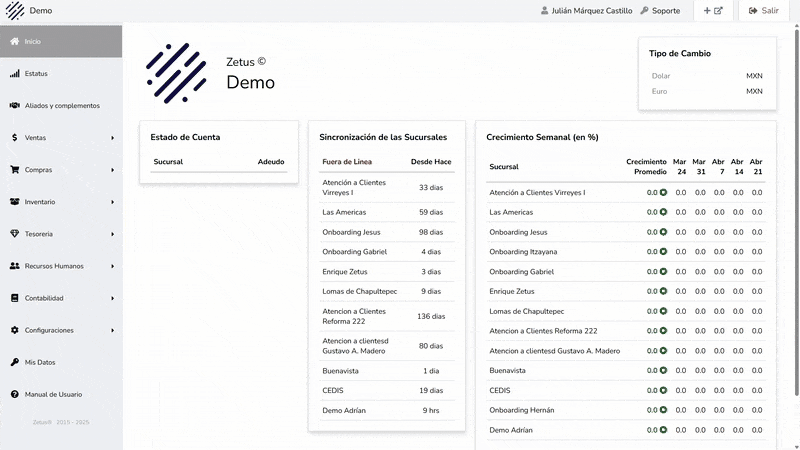Open the Inicio menu item
The width and height of the screenshot is (800, 450).
[x=61, y=41]
